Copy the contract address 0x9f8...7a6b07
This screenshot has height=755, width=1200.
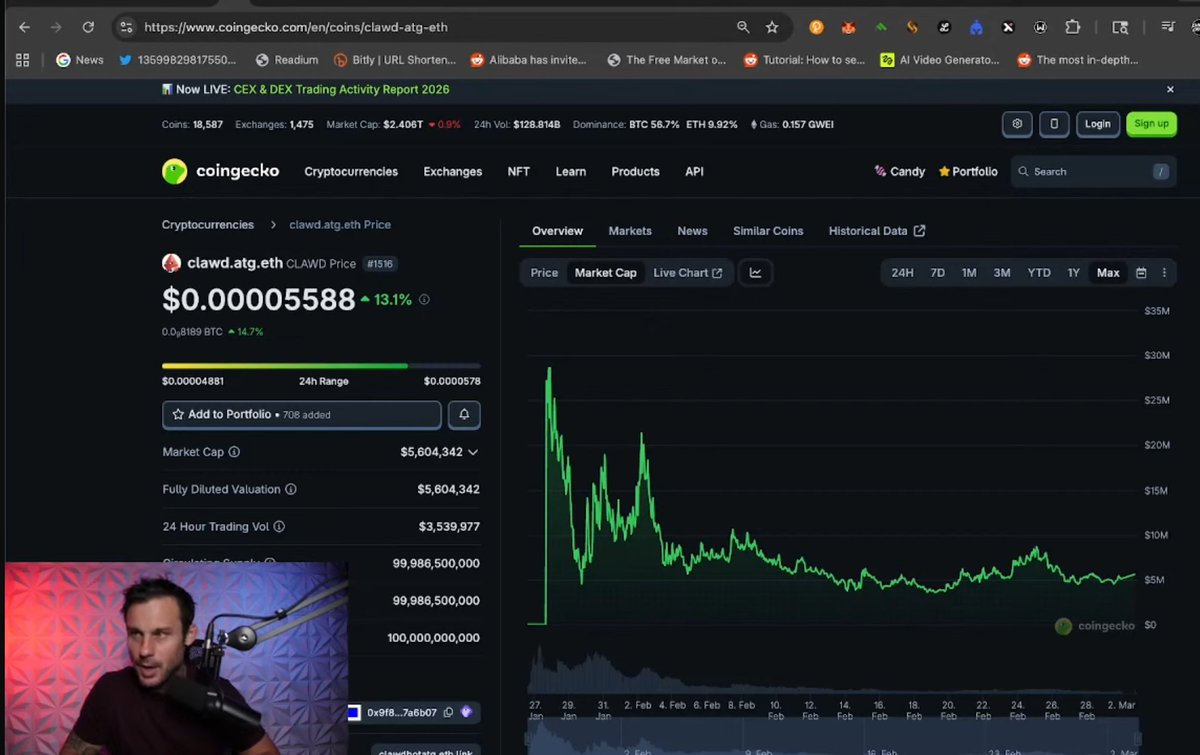coord(448,713)
